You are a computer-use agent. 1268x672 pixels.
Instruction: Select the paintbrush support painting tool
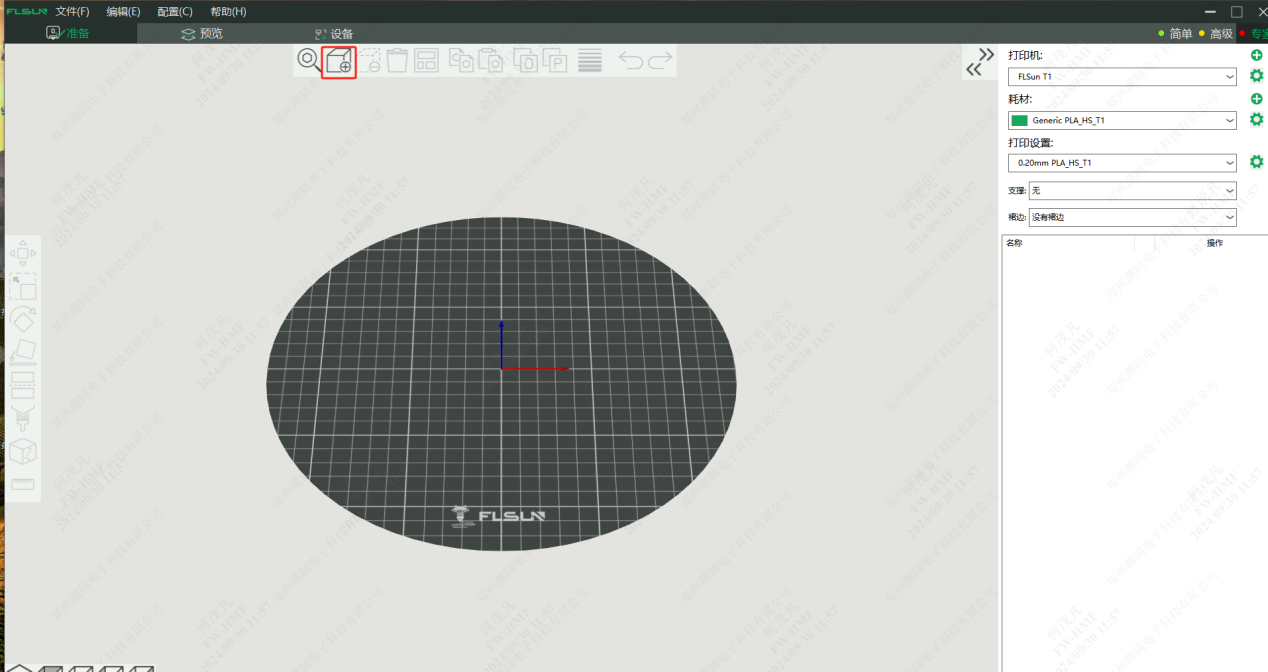point(22,418)
